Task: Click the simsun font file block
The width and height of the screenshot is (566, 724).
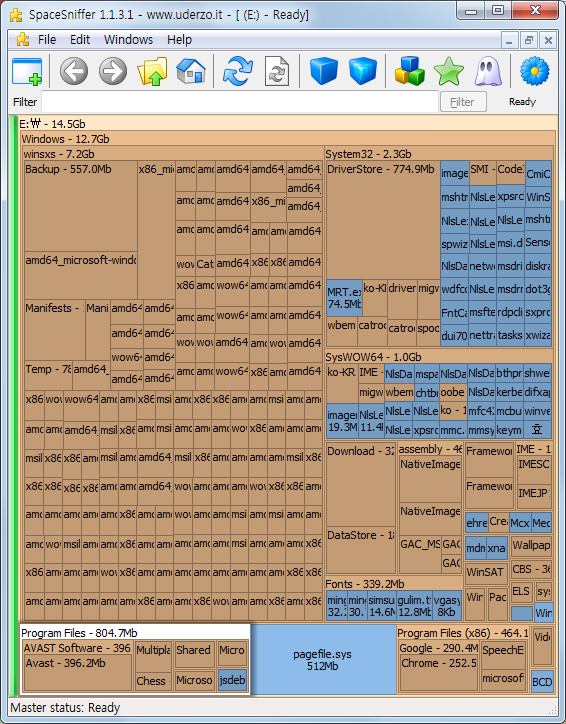Action: point(382,605)
